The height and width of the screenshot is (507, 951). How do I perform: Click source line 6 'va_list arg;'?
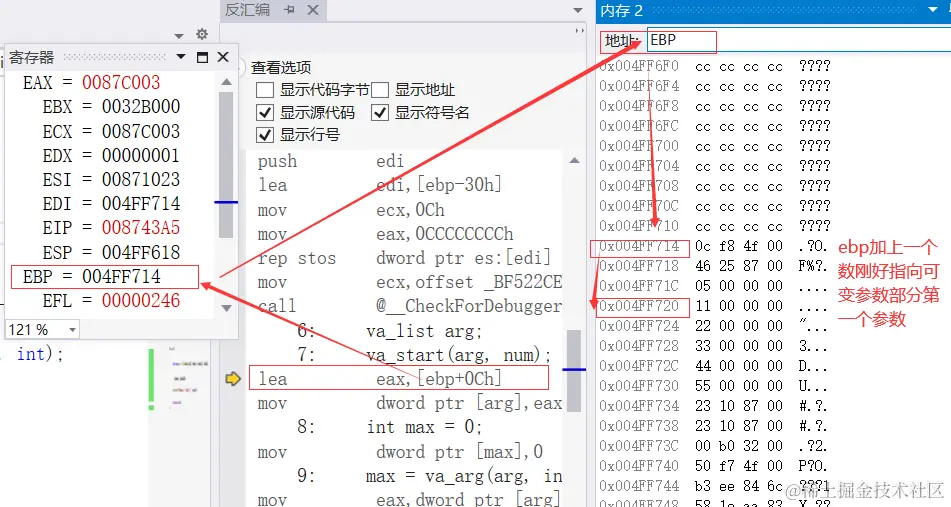389,331
